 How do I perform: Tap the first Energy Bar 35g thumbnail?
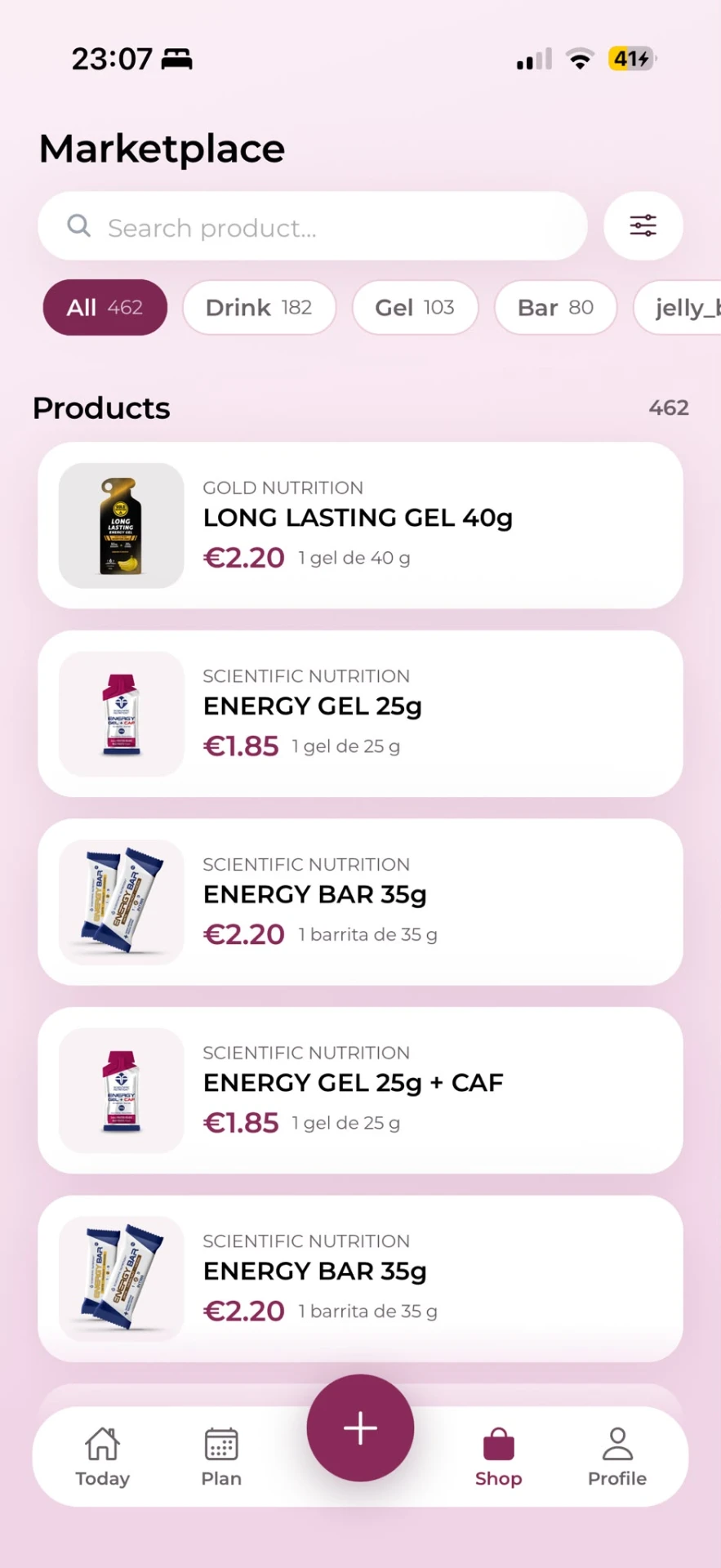tap(121, 902)
